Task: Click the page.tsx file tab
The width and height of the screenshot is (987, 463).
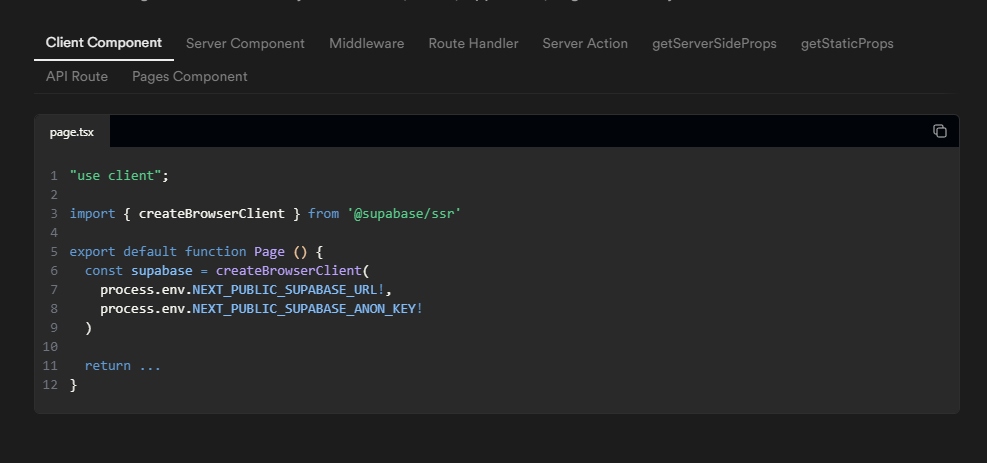Action: point(72,132)
